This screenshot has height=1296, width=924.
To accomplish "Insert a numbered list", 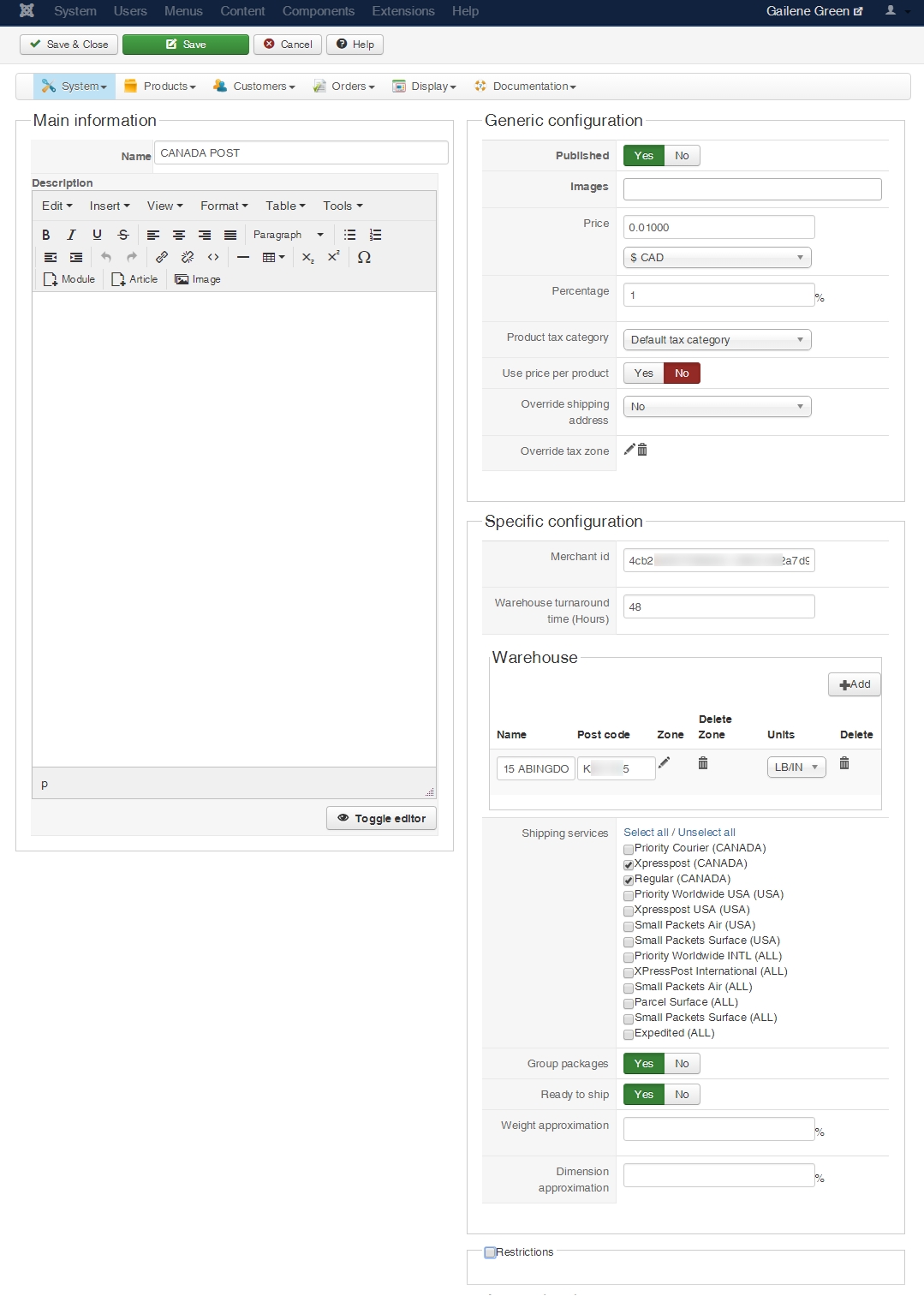I will pyautogui.click(x=376, y=235).
